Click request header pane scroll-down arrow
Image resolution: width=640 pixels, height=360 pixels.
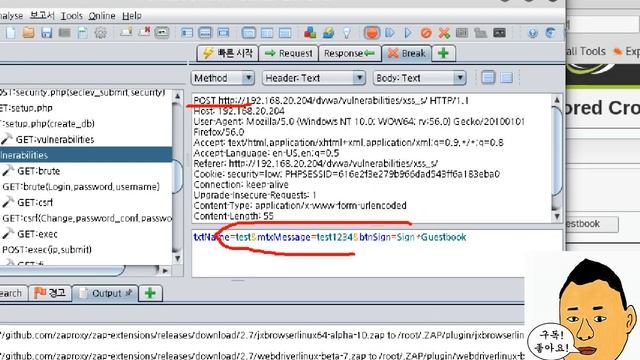[x=557, y=216]
